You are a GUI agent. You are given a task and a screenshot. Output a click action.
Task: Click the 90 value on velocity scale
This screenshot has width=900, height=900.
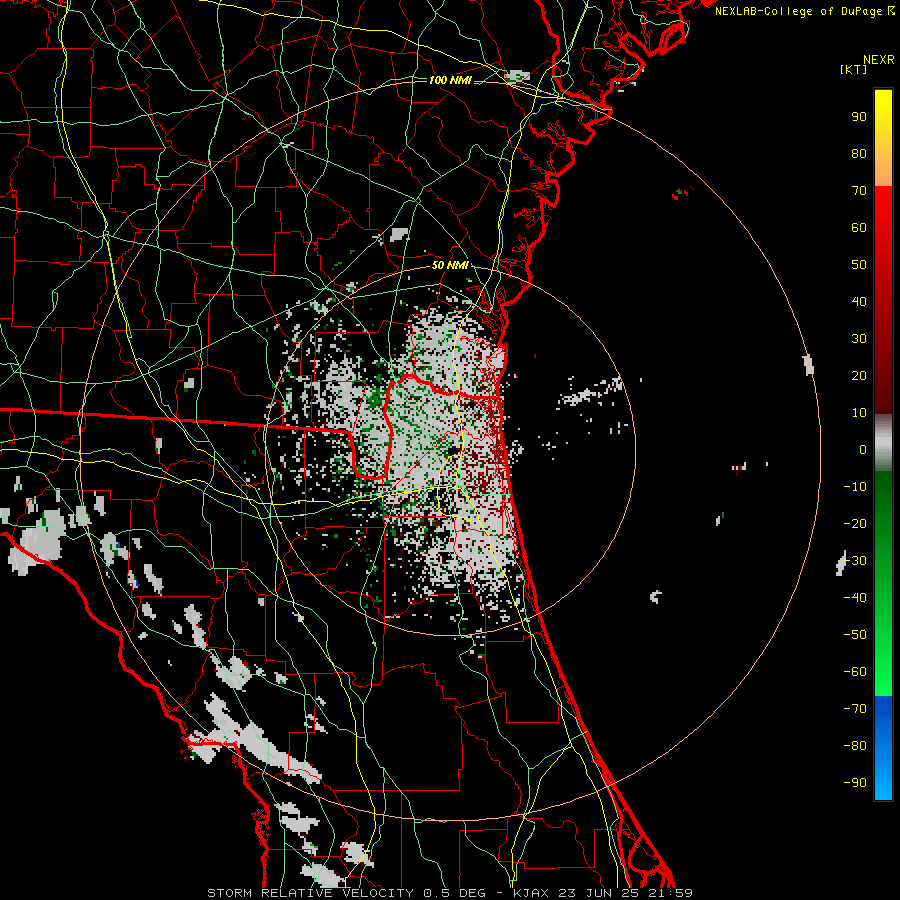[x=859, y=117]
